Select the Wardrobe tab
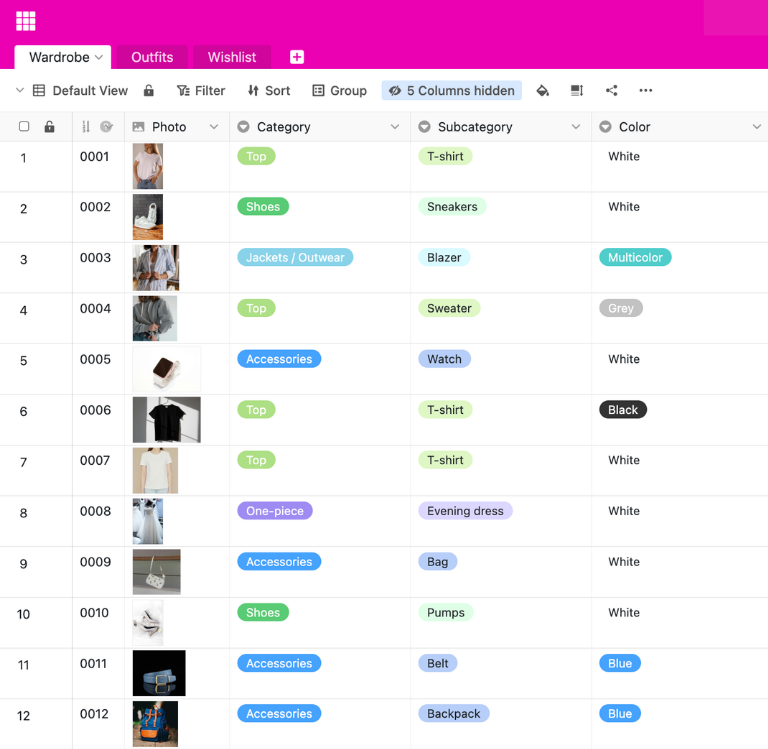The height and width of the screenshot is (749, 768). [59, 57]
